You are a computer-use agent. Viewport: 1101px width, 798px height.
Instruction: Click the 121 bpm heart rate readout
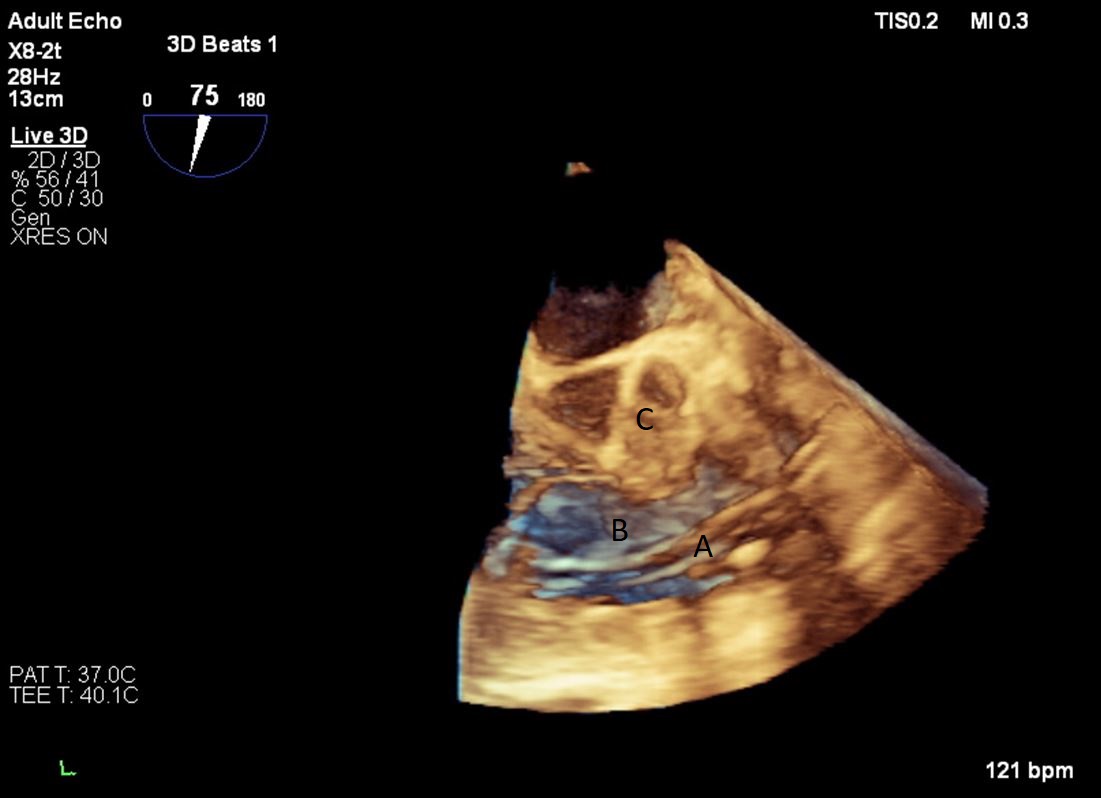pyautogui.click(x=1030, y=771)
